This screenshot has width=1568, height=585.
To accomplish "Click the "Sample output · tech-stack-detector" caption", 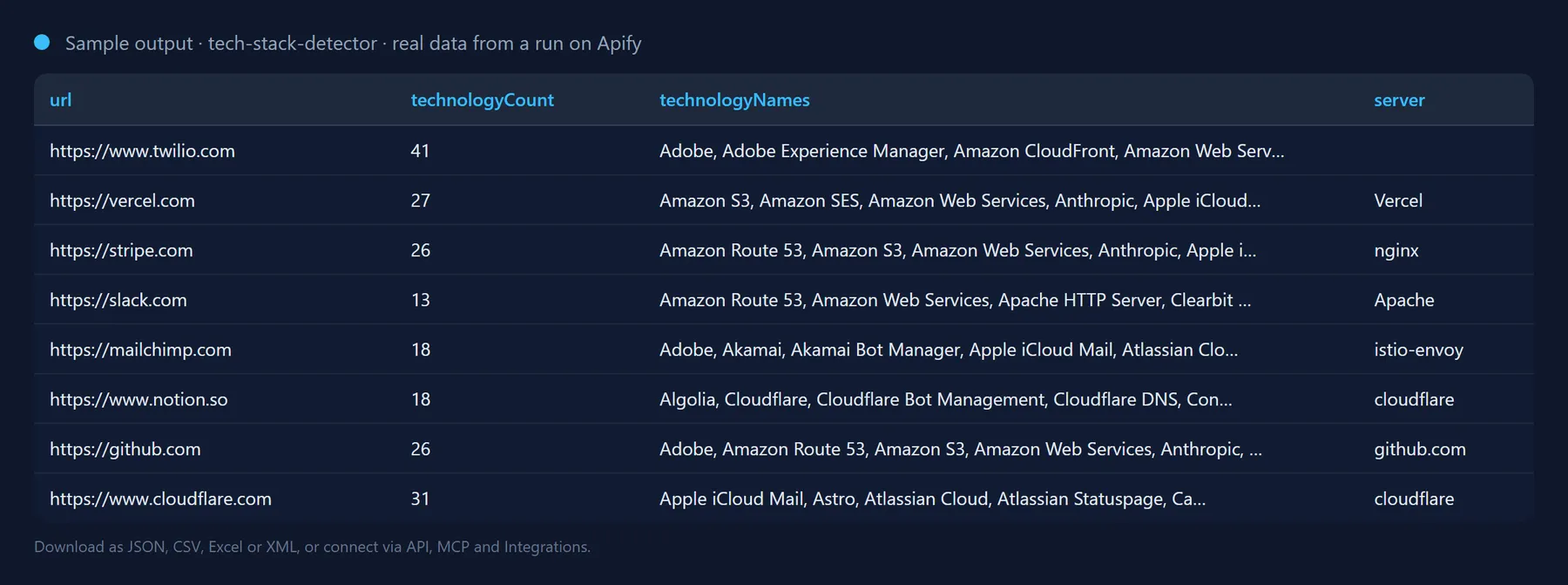I will [353, 44].
